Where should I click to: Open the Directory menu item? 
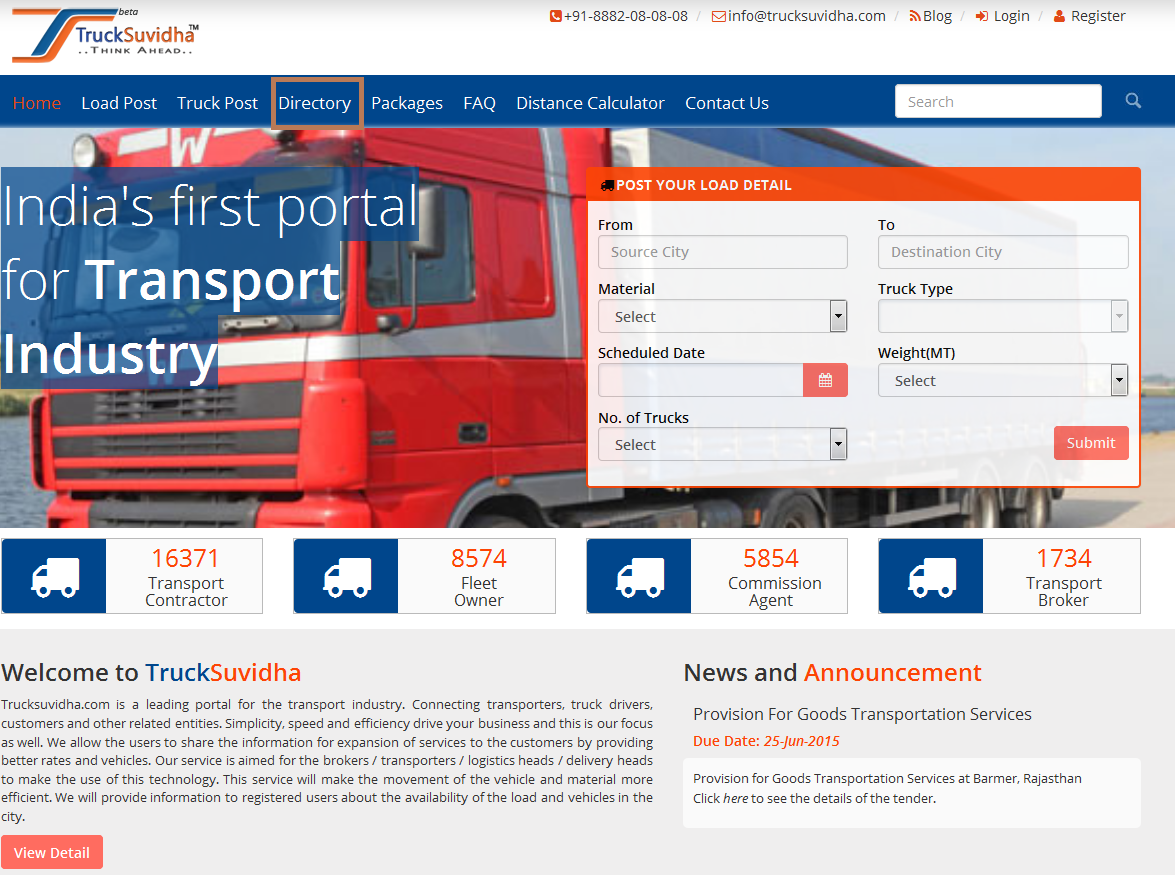tap(315, 103)
